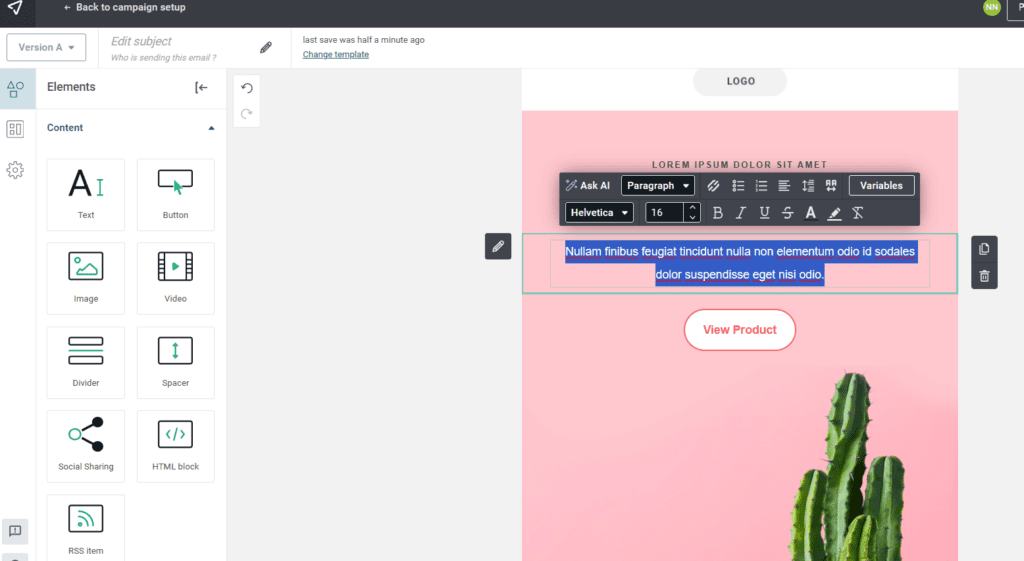Collapse the Elements panel
The height and width of the screenshot is (561, 1024).
click(201, 88)
